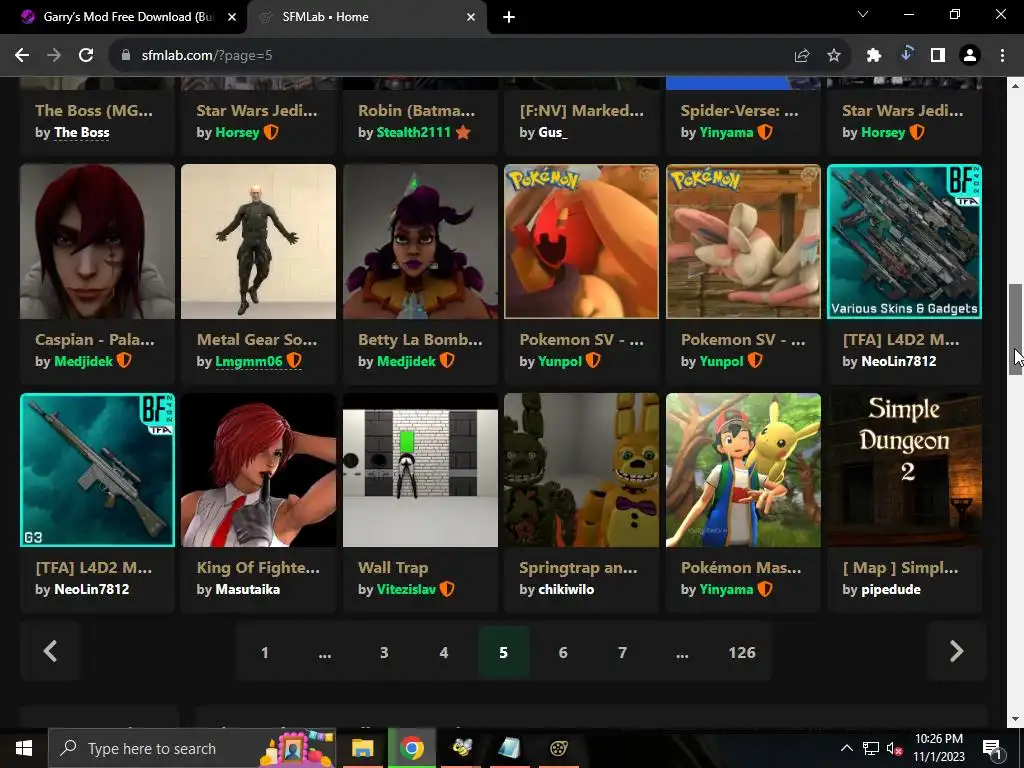The width and height of the screenshot is (1024, 768).
Task: Open author Vitezislav profile
Action: click(406, 589)
